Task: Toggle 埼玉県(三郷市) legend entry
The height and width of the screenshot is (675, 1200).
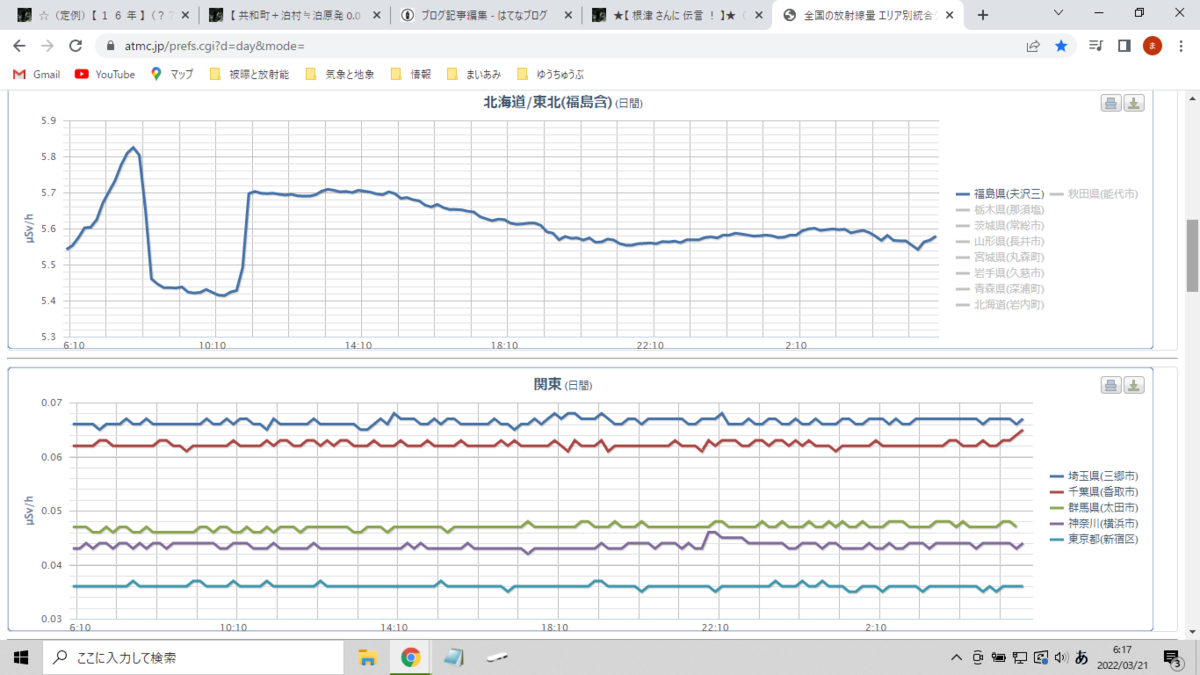Action: pos(1094,476)
